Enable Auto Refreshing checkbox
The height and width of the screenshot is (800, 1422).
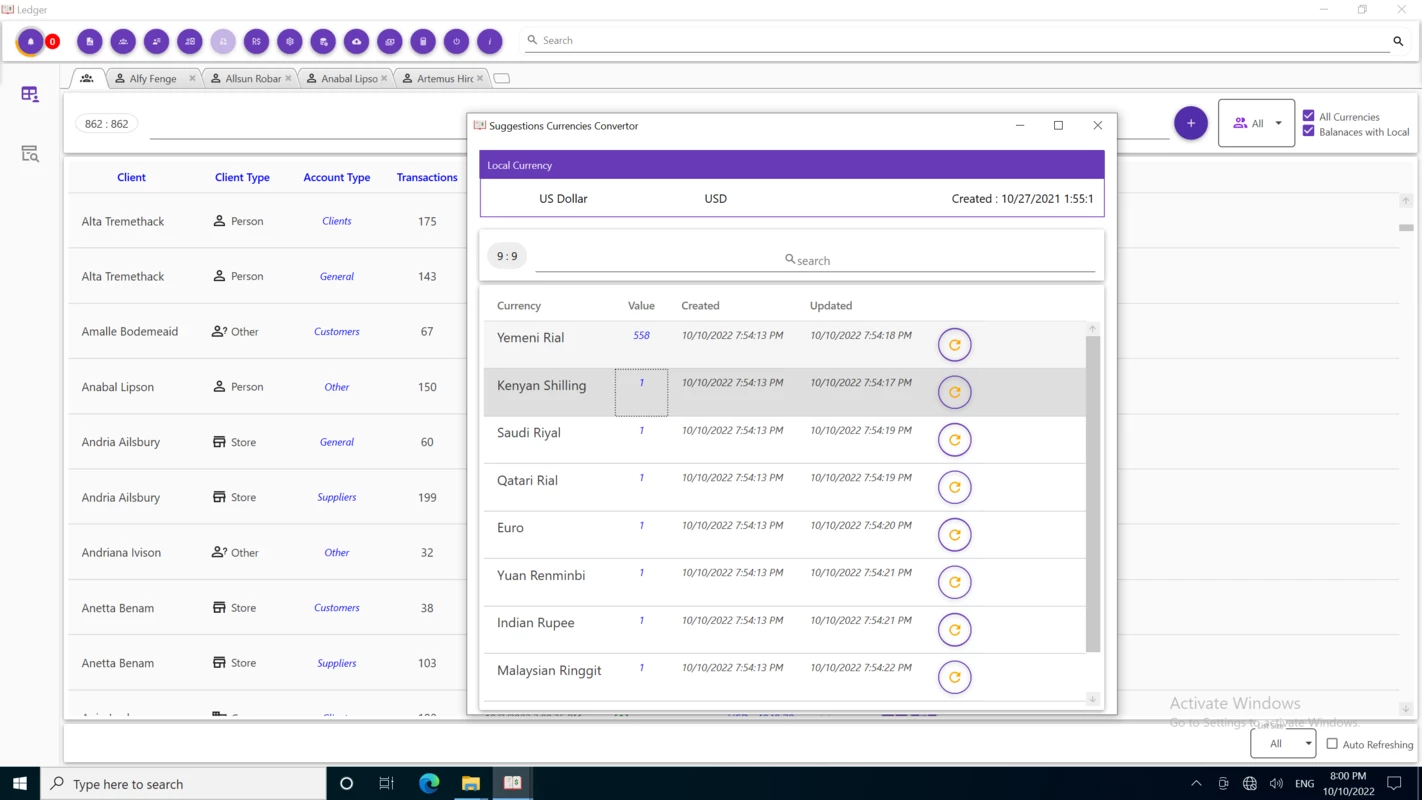1332,744
